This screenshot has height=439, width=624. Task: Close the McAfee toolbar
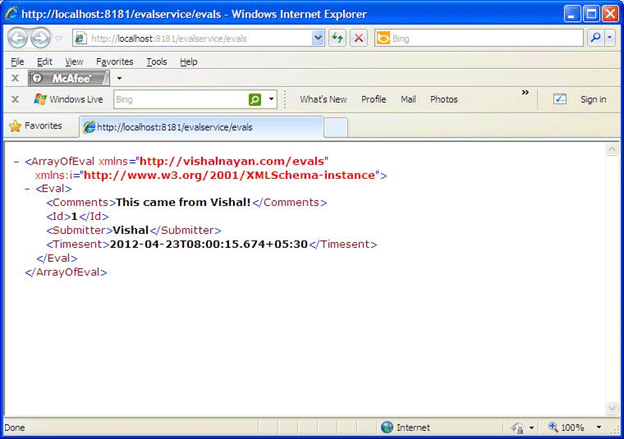coord(15,78)
